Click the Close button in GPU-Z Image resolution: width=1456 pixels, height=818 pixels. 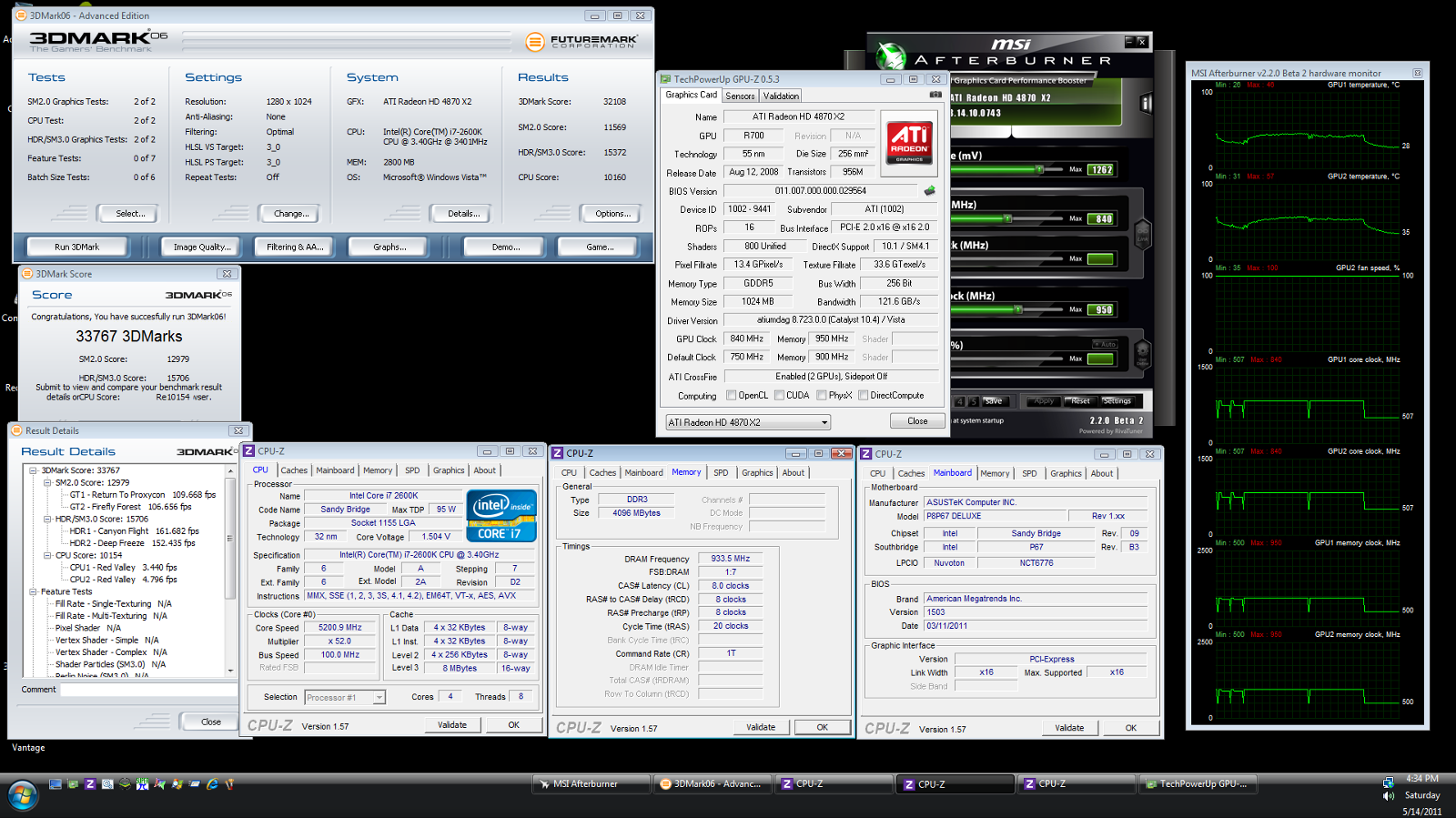[x=917, y=421]
